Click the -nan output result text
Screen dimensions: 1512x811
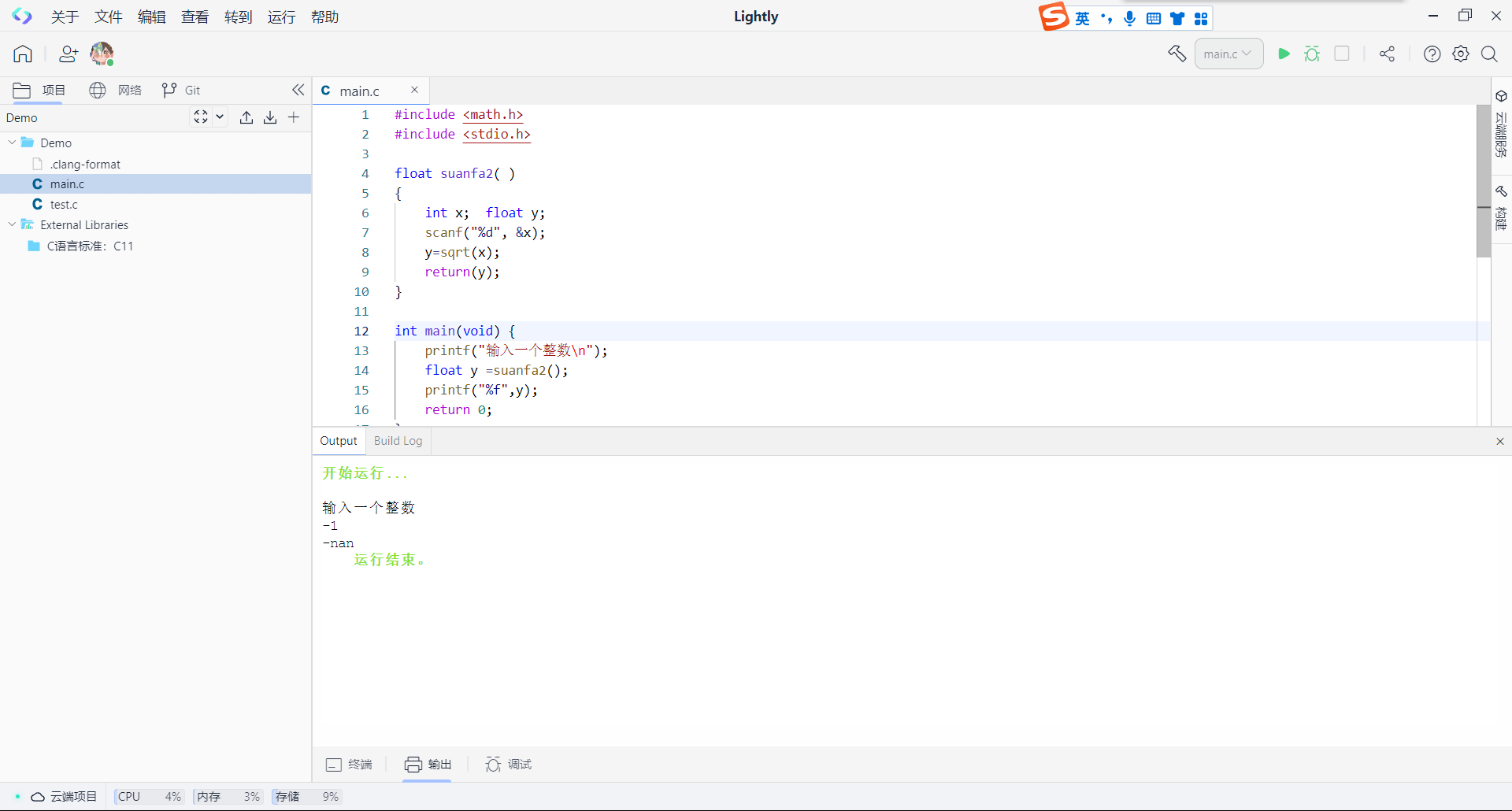pyautogui.click(x=339, y=543)
